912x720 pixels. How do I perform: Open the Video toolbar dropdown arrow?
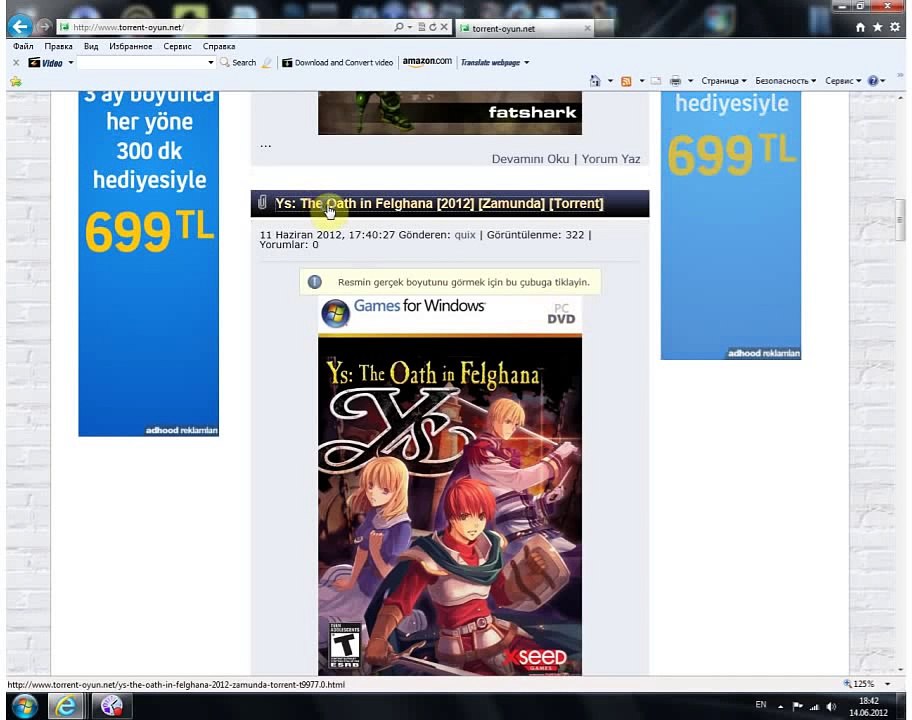tap(71, 63)
